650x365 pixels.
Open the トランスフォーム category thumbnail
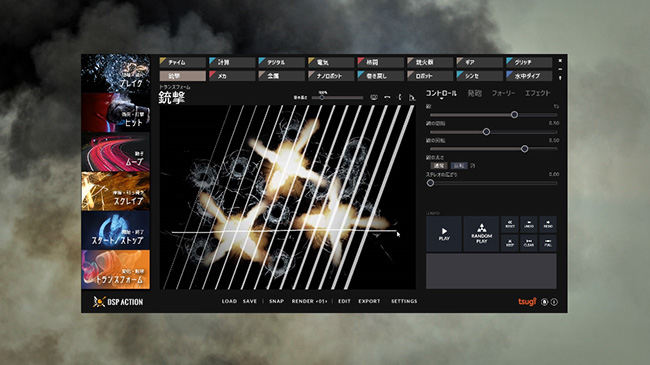(116, 269)
